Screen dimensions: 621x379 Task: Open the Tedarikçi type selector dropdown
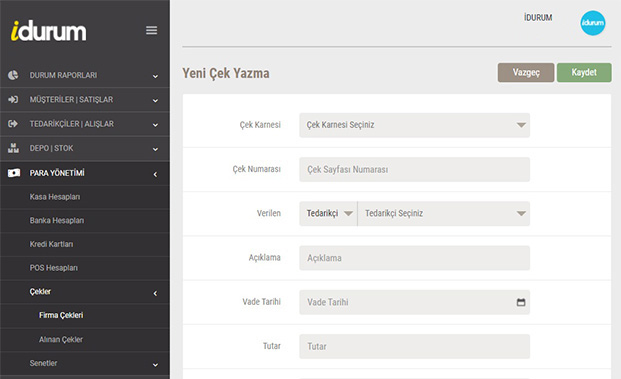(x=328, y=213)
